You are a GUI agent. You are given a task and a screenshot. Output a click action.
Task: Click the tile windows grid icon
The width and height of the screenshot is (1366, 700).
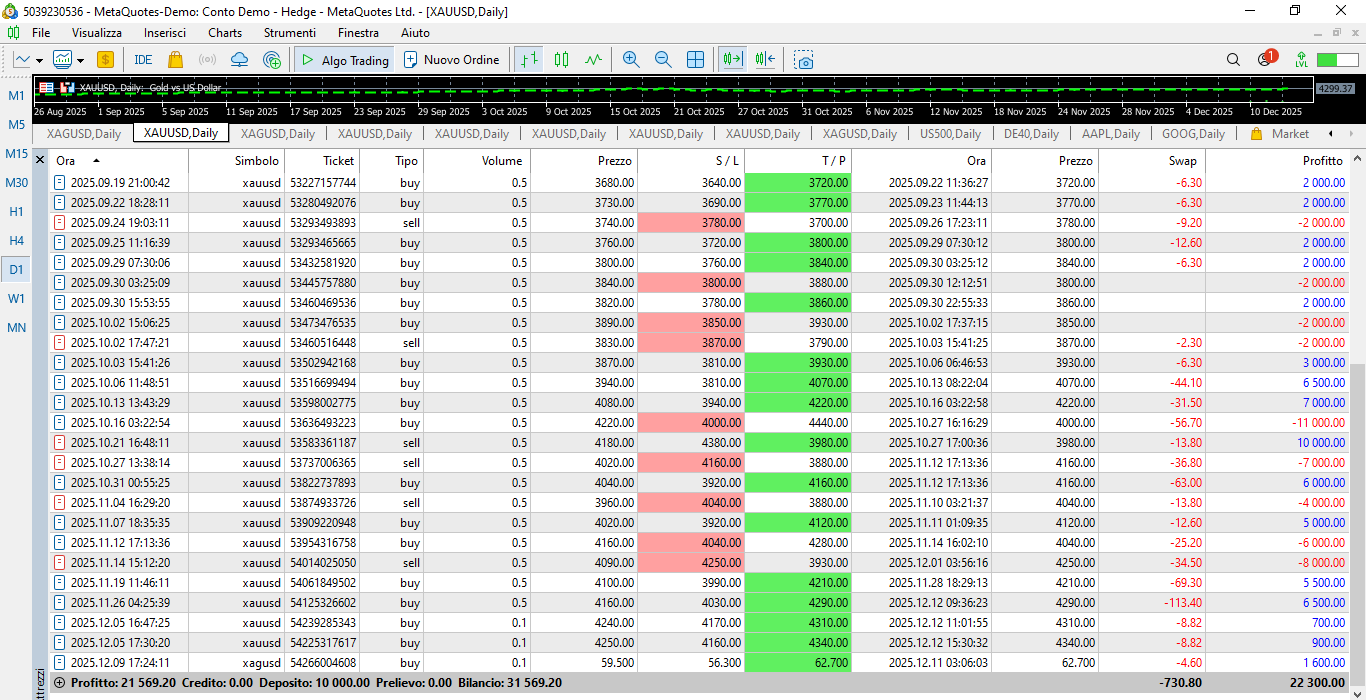[x=695, y=60]
